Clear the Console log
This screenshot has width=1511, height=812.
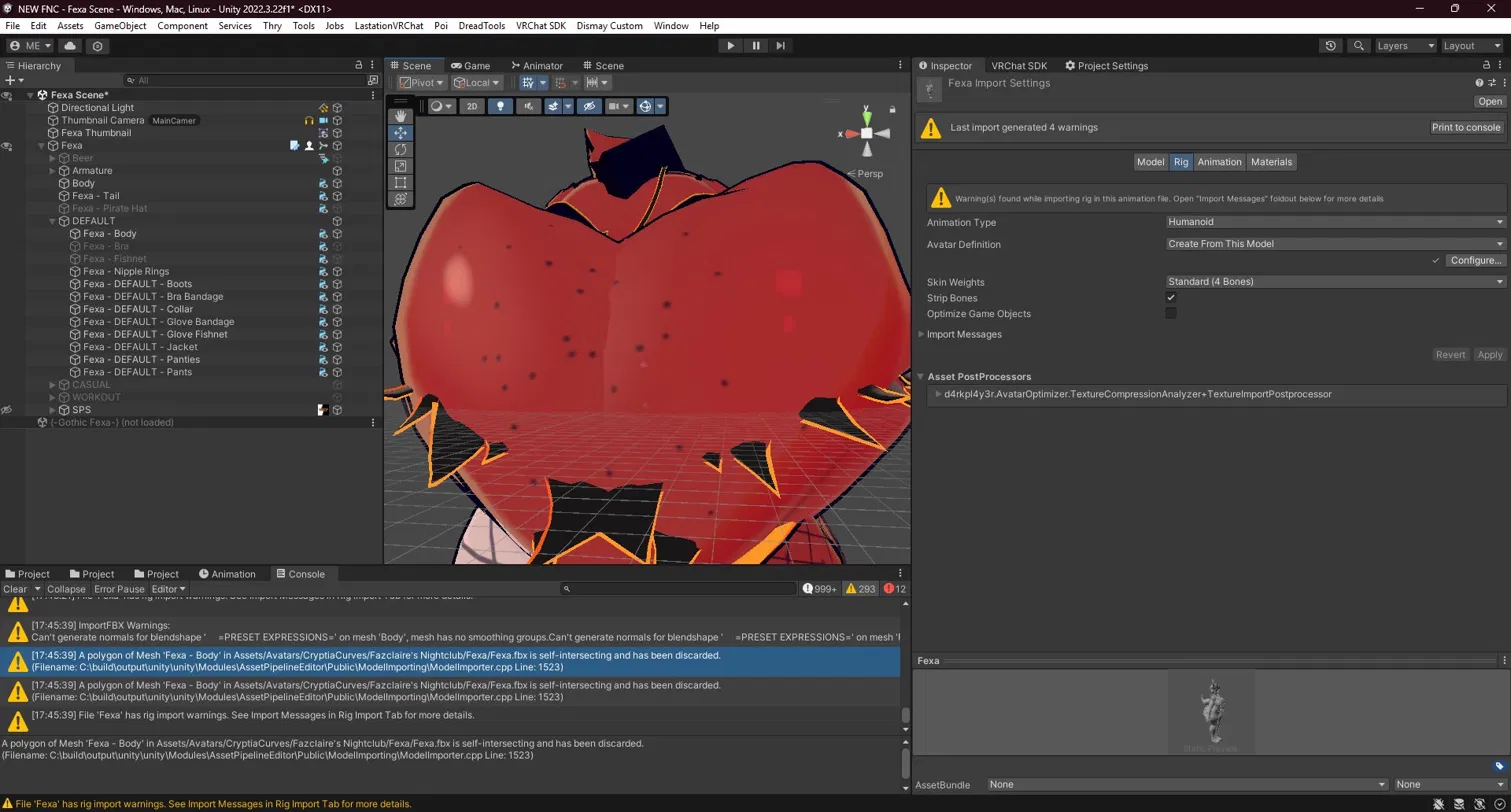(15, 589)
